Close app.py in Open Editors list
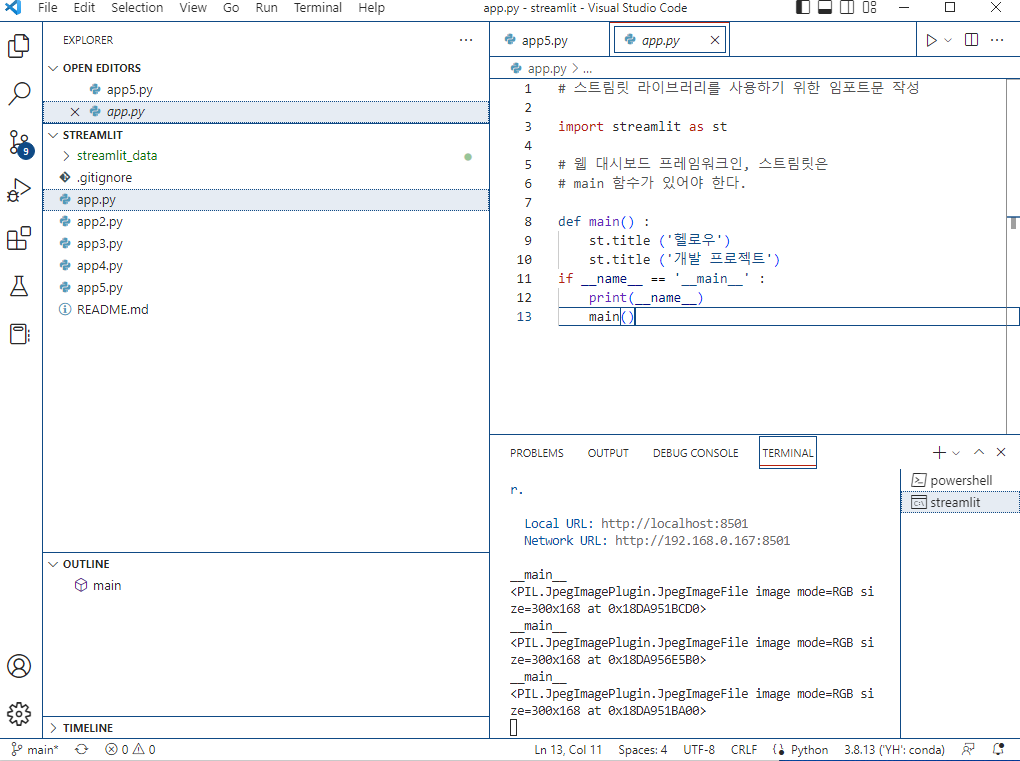Viewport: 1020px width, 761px height. (75, 112)
